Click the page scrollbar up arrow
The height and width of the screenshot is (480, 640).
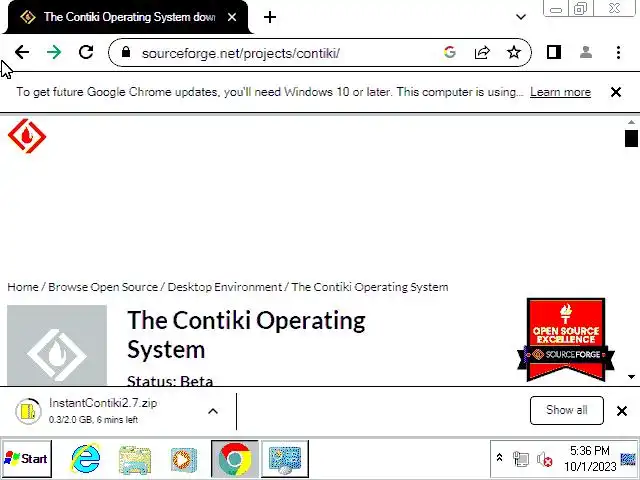pos(631,122)
